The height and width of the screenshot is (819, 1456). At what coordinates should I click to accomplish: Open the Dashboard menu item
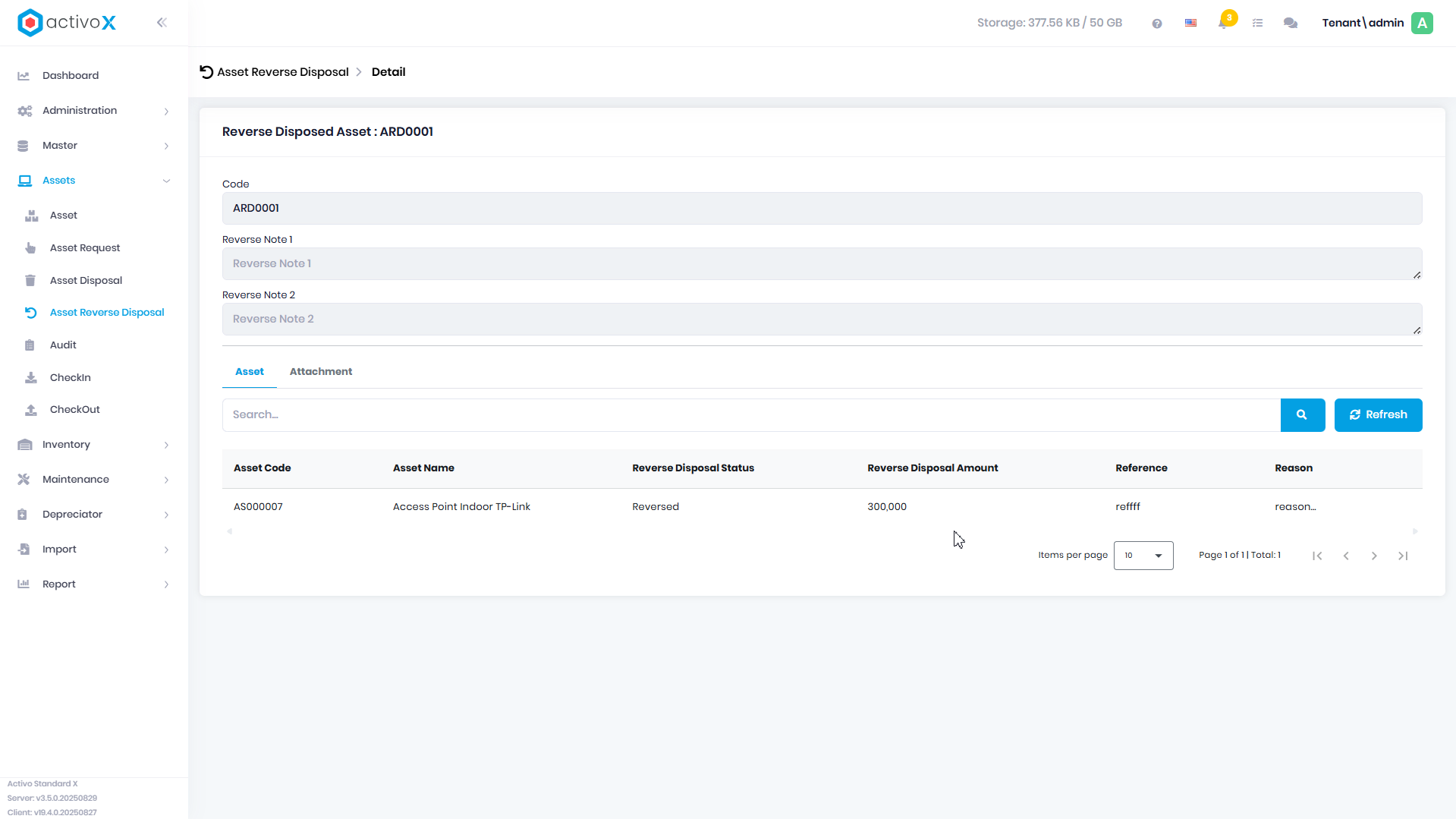71,76
